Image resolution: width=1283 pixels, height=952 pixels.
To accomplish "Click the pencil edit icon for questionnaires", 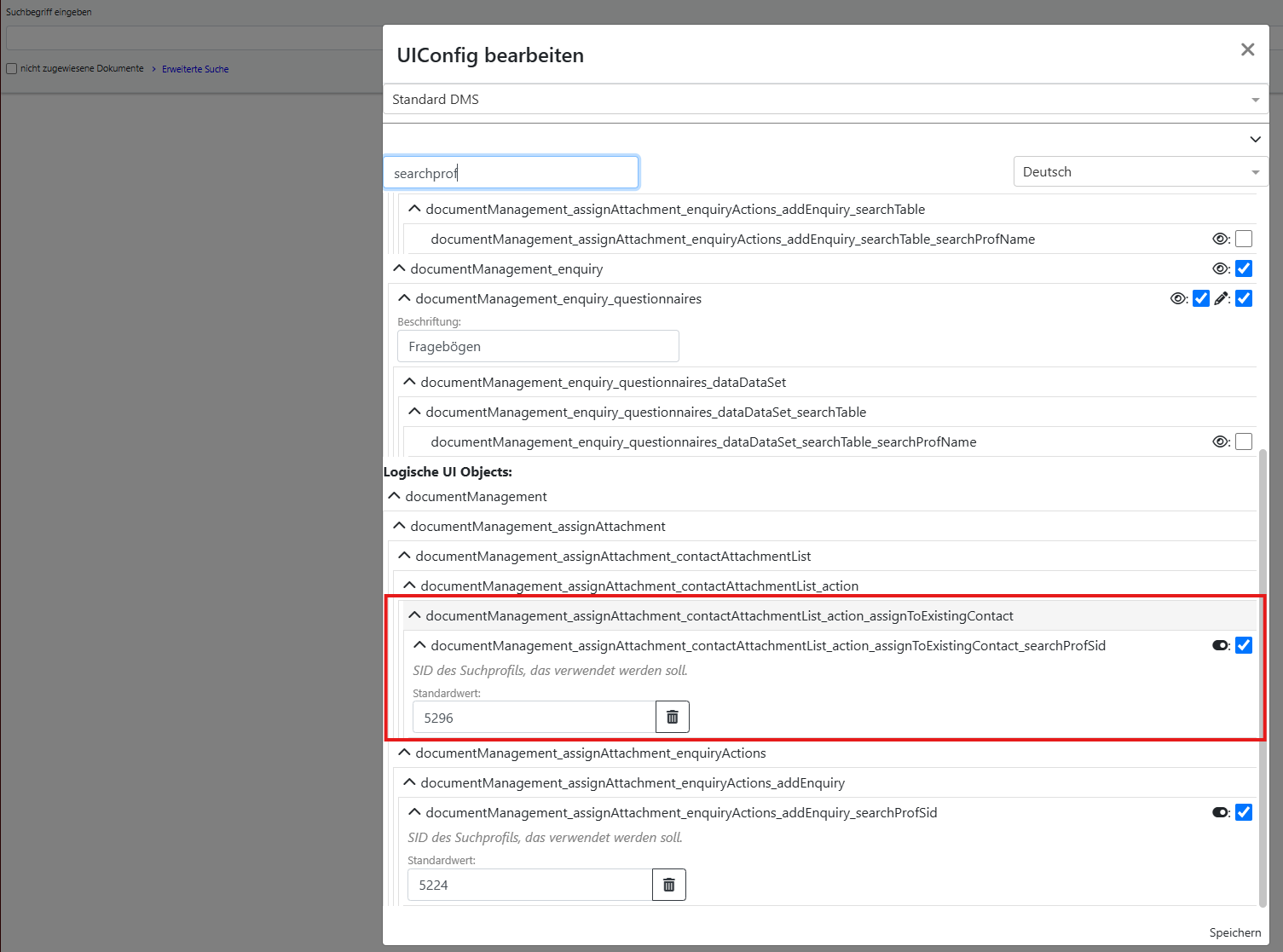I will pos(1222,298).
